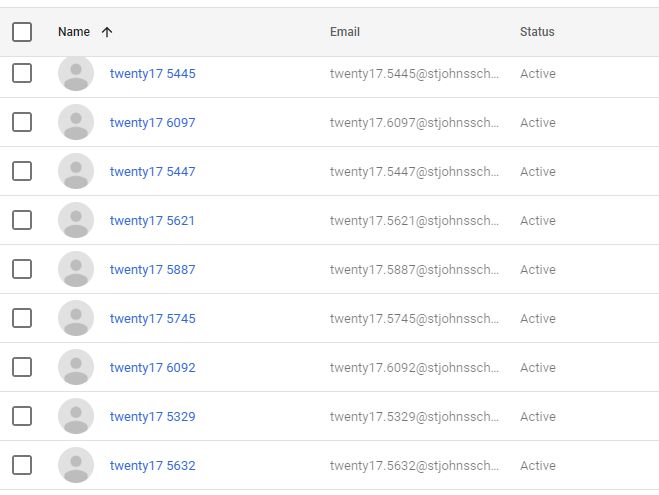Open user twenty17 5445
The width and height of the screenshot is (659, 495).
[x=153, y=74]
